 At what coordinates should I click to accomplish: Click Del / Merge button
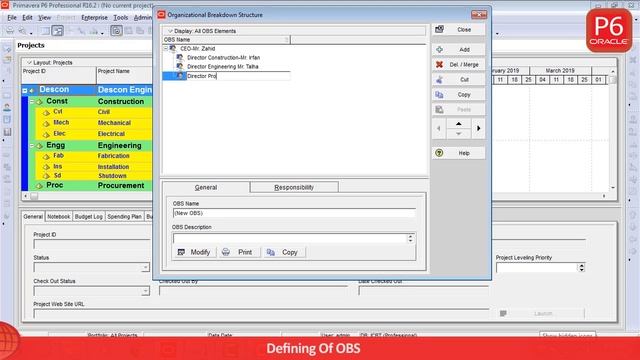tap(458, 64)
